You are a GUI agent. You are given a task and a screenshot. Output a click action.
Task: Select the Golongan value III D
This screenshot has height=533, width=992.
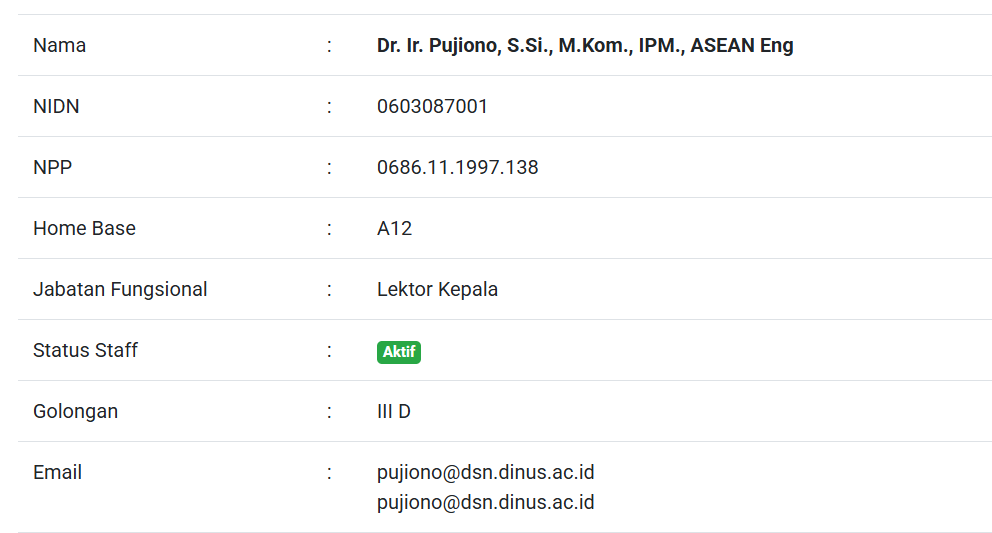click(x=393, y=411)
